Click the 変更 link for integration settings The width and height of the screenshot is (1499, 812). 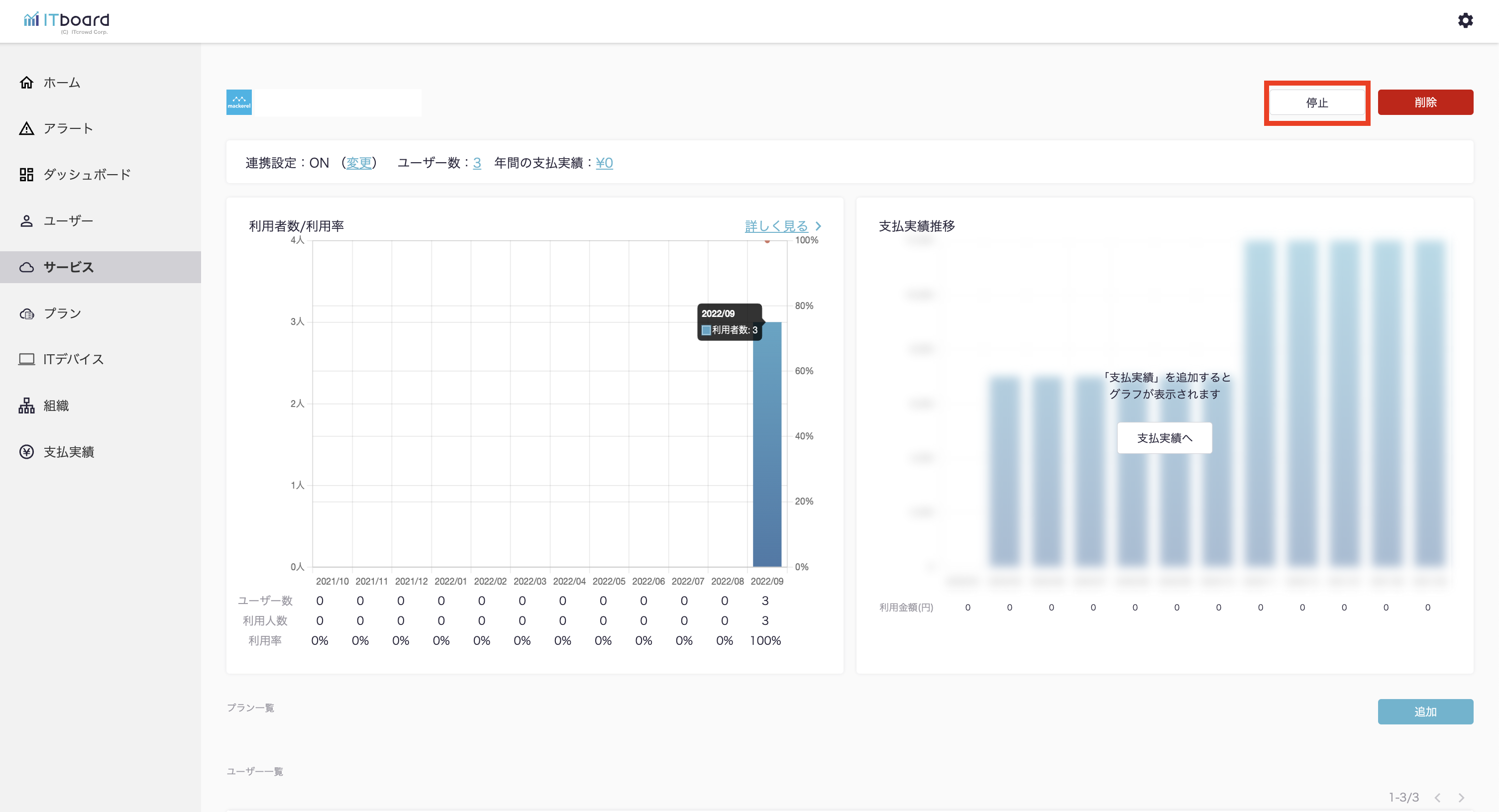(358, 163)
